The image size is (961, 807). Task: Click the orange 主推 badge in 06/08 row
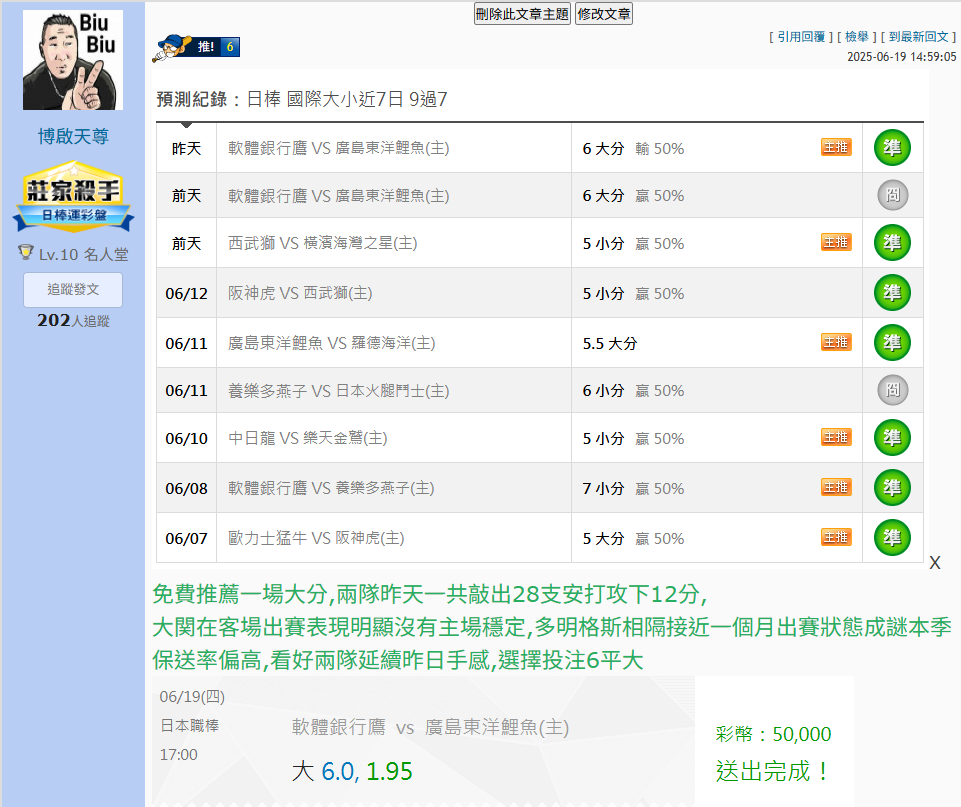tap(836, 487)
